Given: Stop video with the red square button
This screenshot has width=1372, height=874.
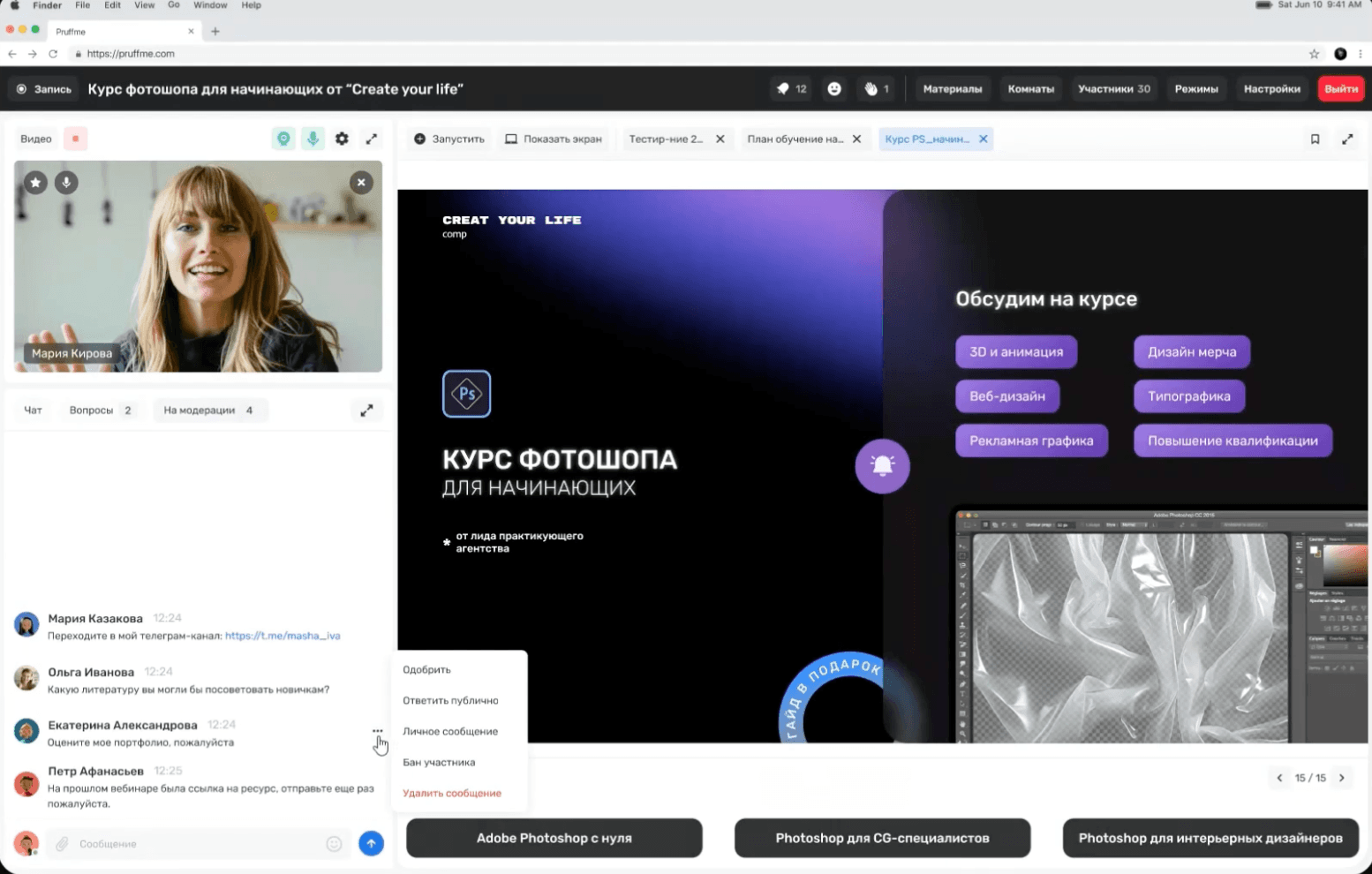Looking at the screenshot, I should pyautogui.click(x=75, y=139).
